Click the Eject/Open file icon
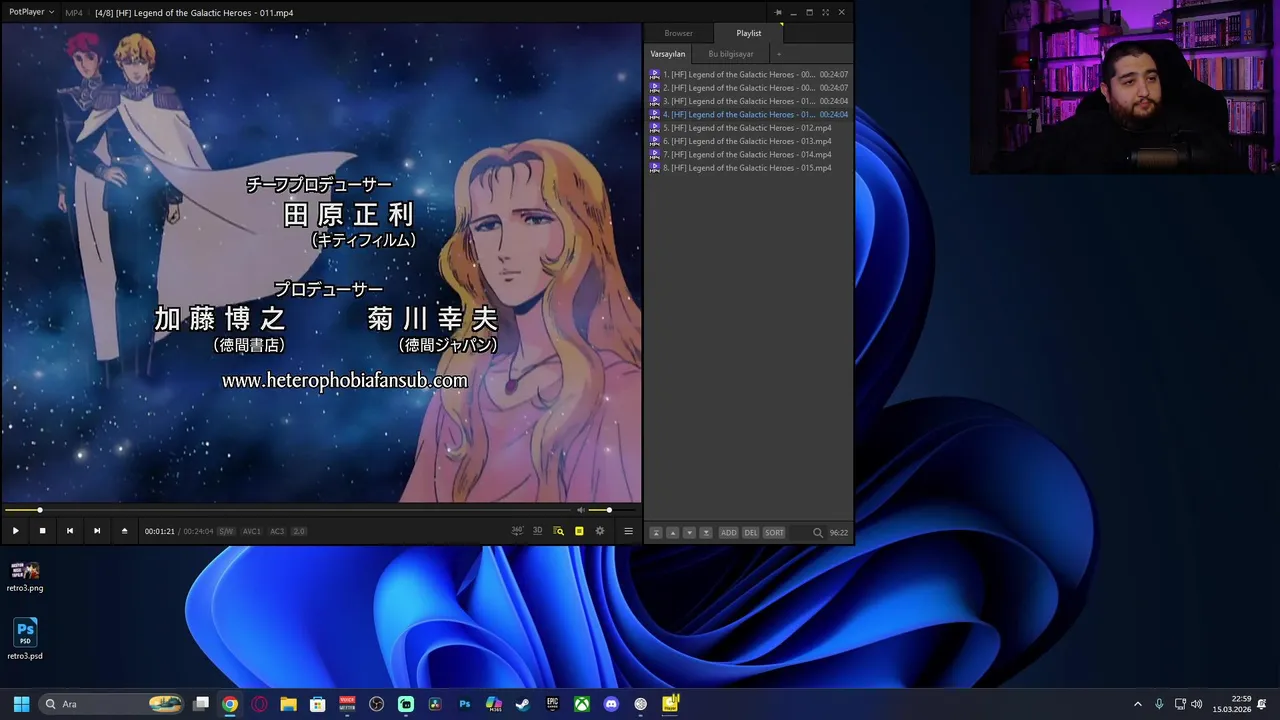 coord(124,531)
